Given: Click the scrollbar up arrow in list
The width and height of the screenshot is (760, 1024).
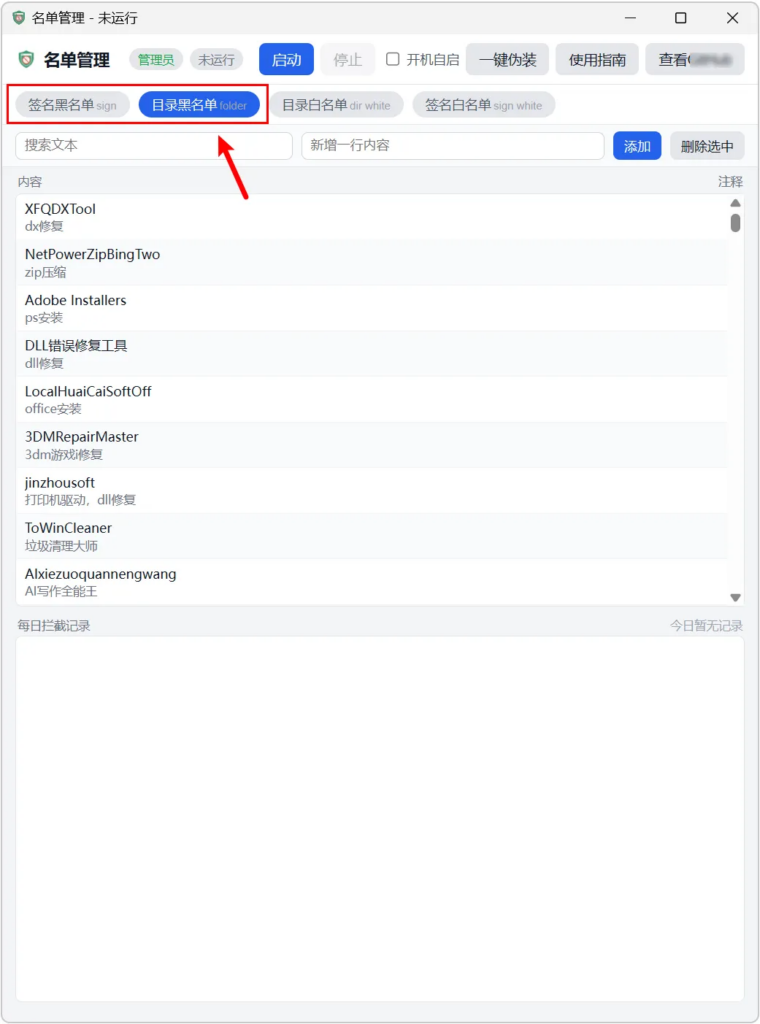Looking at the screenshot, I should 735,203.
